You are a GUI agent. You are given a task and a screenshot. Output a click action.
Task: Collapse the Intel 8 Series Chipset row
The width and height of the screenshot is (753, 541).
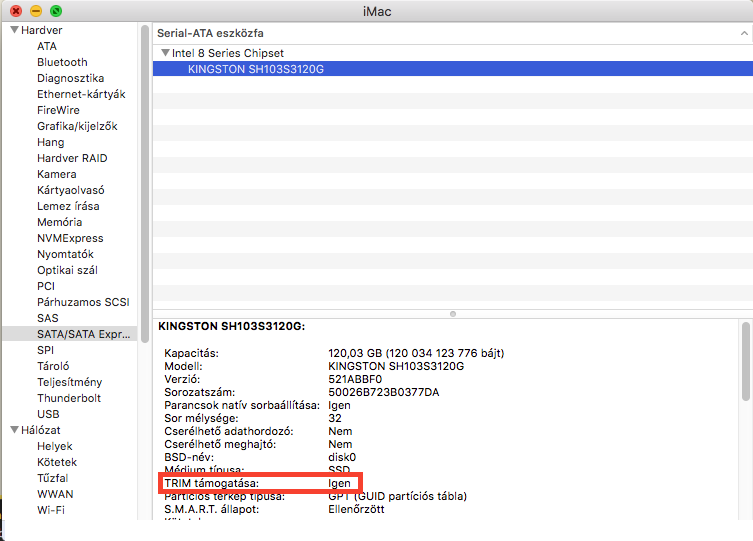tap(165, 53)
